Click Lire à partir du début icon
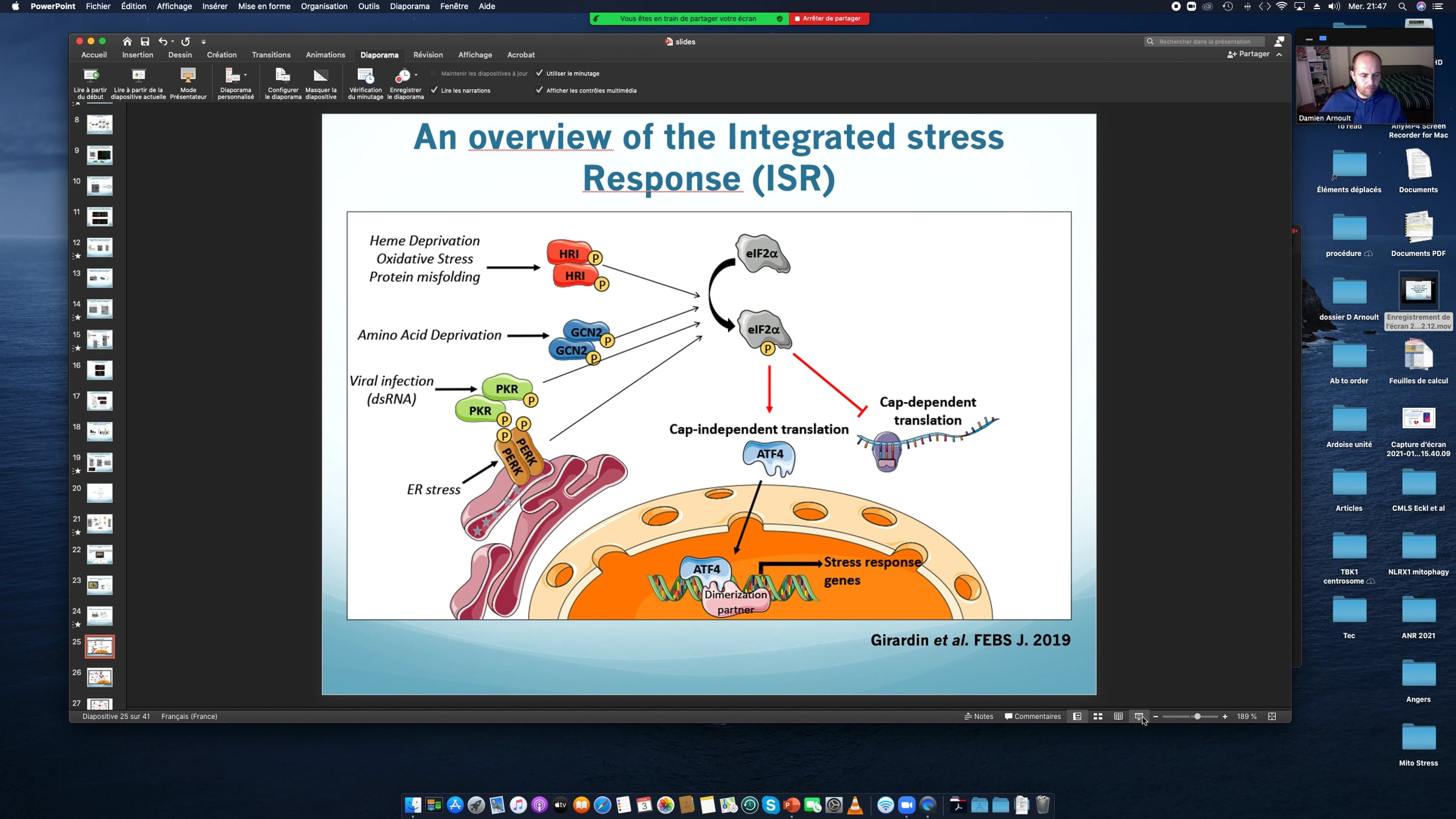The width and height of the screenshot is (1456, 819). (x=91, y=76)
